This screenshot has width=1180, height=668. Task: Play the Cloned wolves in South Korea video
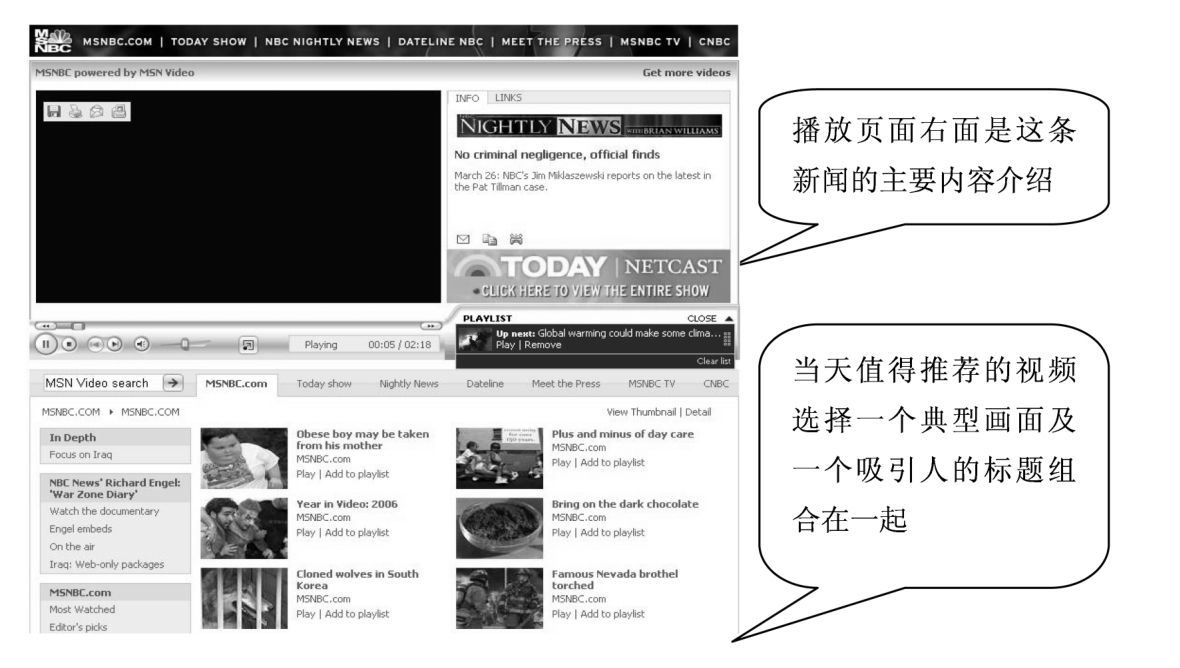(x=306, y=614)
